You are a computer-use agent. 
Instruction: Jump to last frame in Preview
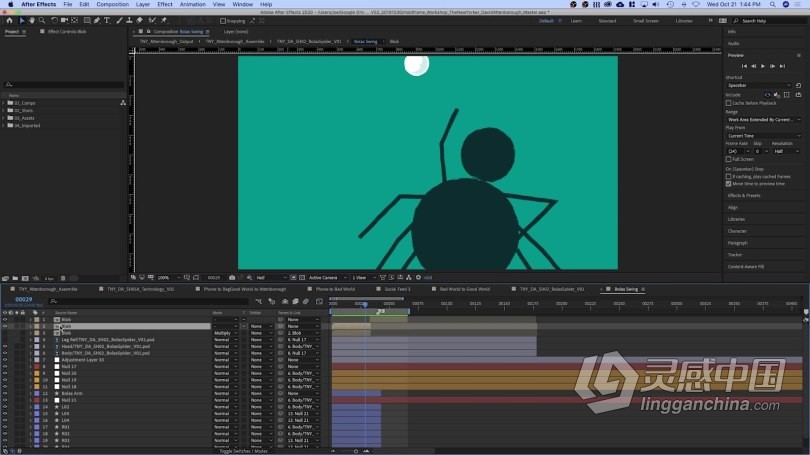click(783, 66)
